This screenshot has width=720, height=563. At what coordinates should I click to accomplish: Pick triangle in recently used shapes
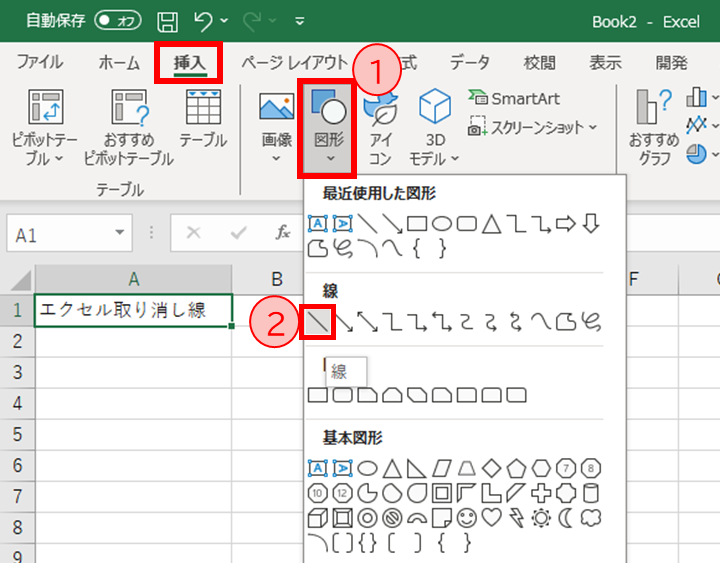tap(491, 224)
